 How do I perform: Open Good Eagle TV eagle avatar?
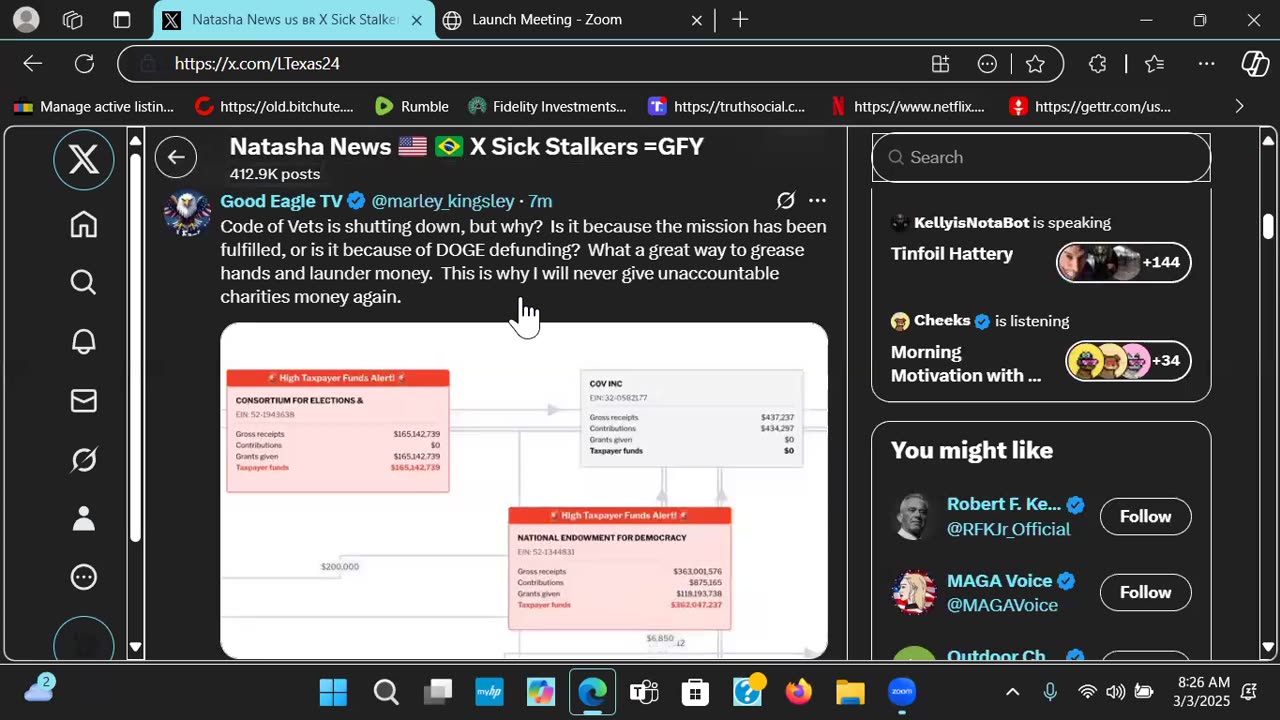(188, 212)
